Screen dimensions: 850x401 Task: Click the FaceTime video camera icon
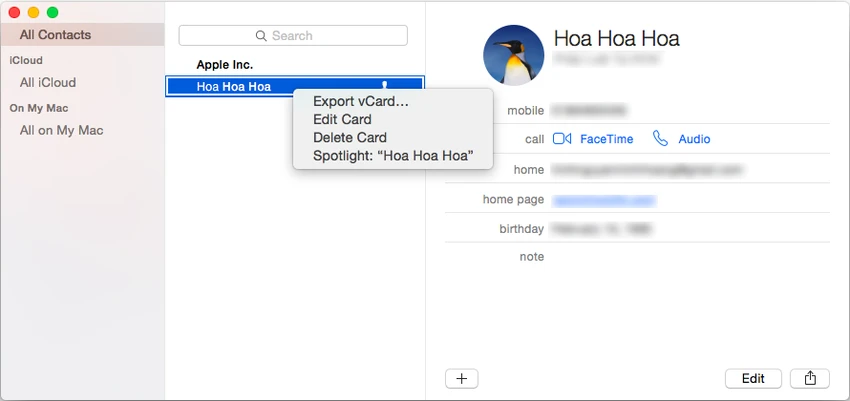coord(562,139)
